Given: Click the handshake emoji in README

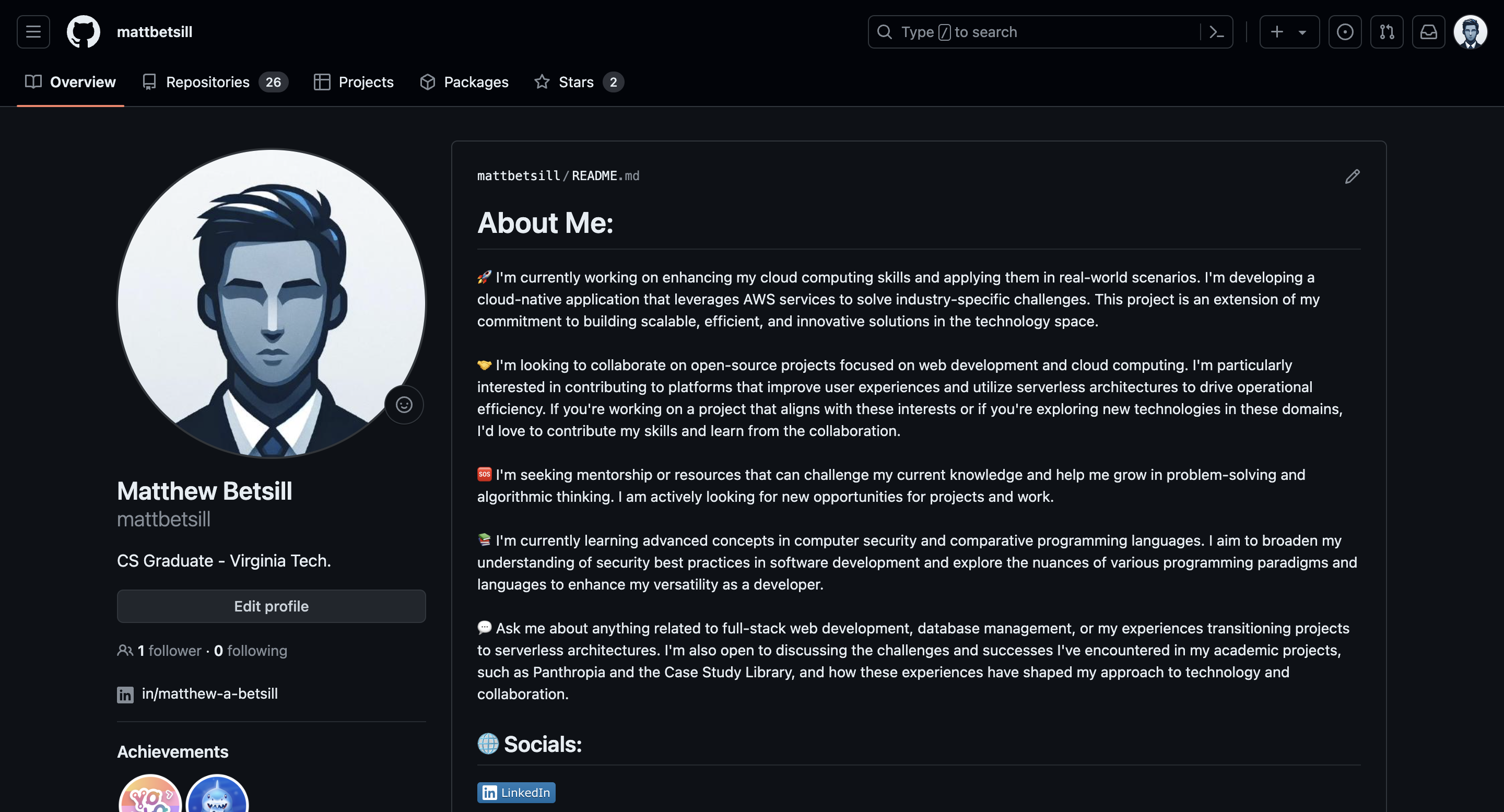Looking at the screenshot, I should [x=484, y=365].
